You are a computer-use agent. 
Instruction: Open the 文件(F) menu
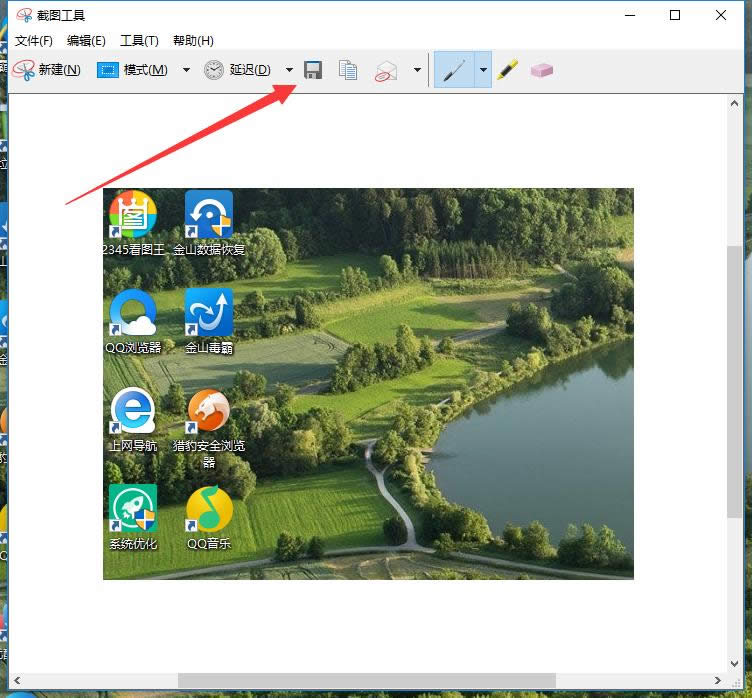click(34, 41)
